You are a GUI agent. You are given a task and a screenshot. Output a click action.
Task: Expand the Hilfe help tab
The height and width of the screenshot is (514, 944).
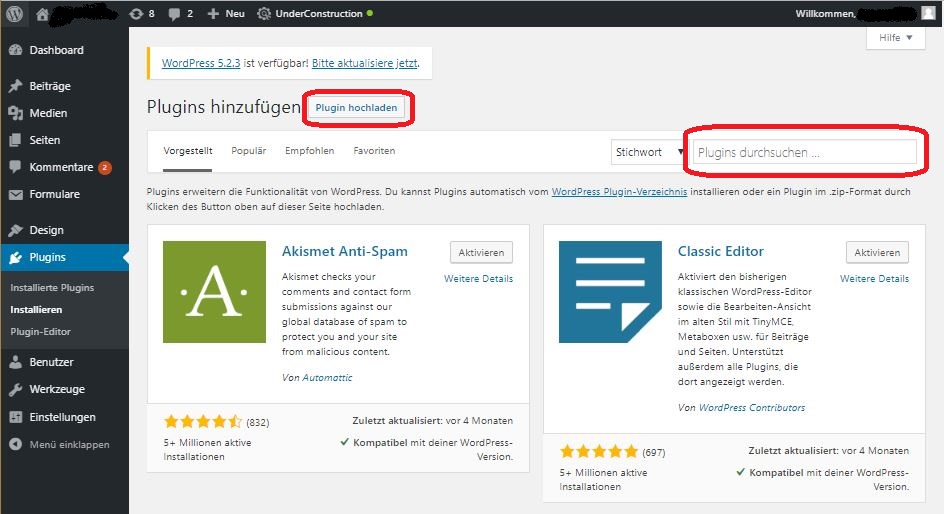[895, 37]
